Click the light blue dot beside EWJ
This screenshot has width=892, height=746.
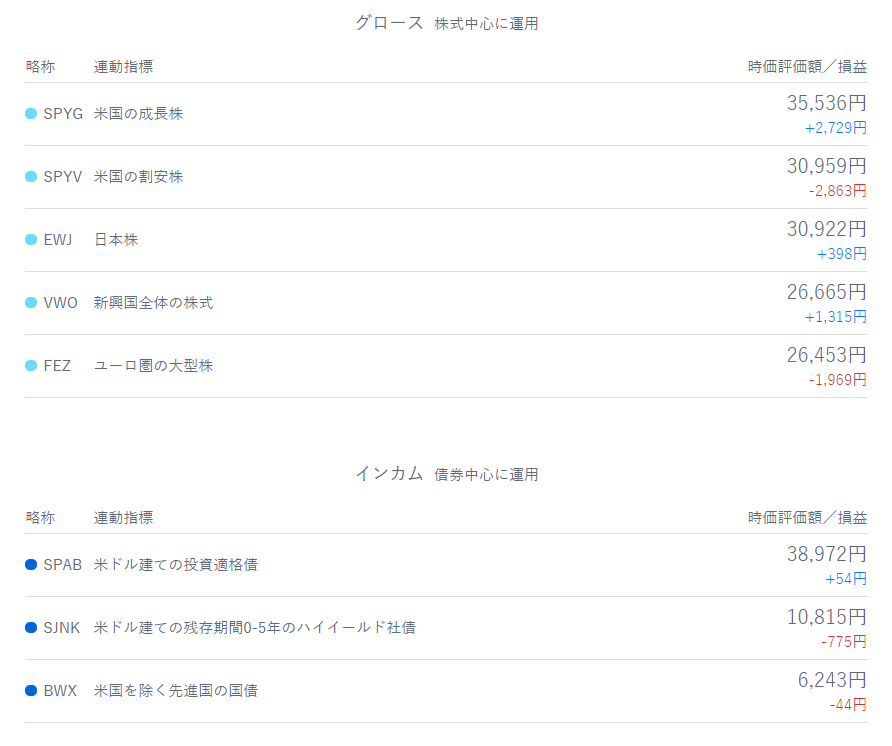coord(31,240)
